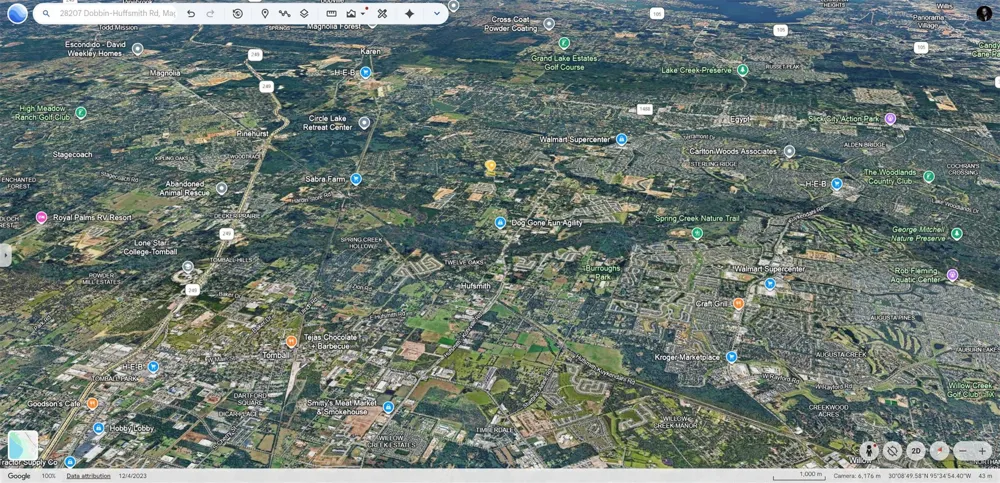Click the coordinates readout 30°08'49.58"N
Screen dimensions: 1000x483
932,476
